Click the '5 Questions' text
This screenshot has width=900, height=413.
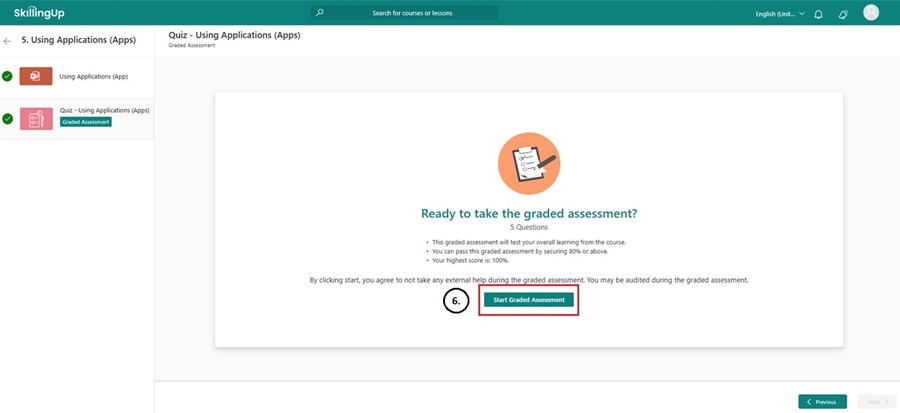(529, 227)
